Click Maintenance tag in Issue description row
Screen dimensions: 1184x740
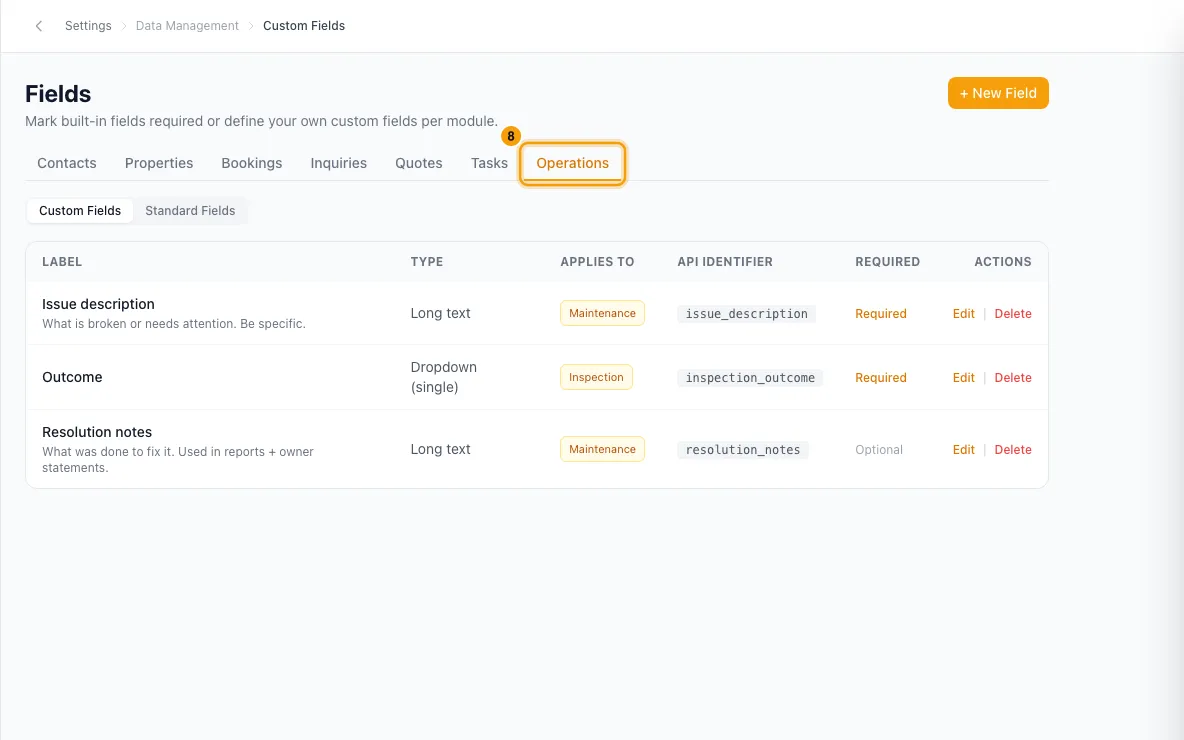602,313
